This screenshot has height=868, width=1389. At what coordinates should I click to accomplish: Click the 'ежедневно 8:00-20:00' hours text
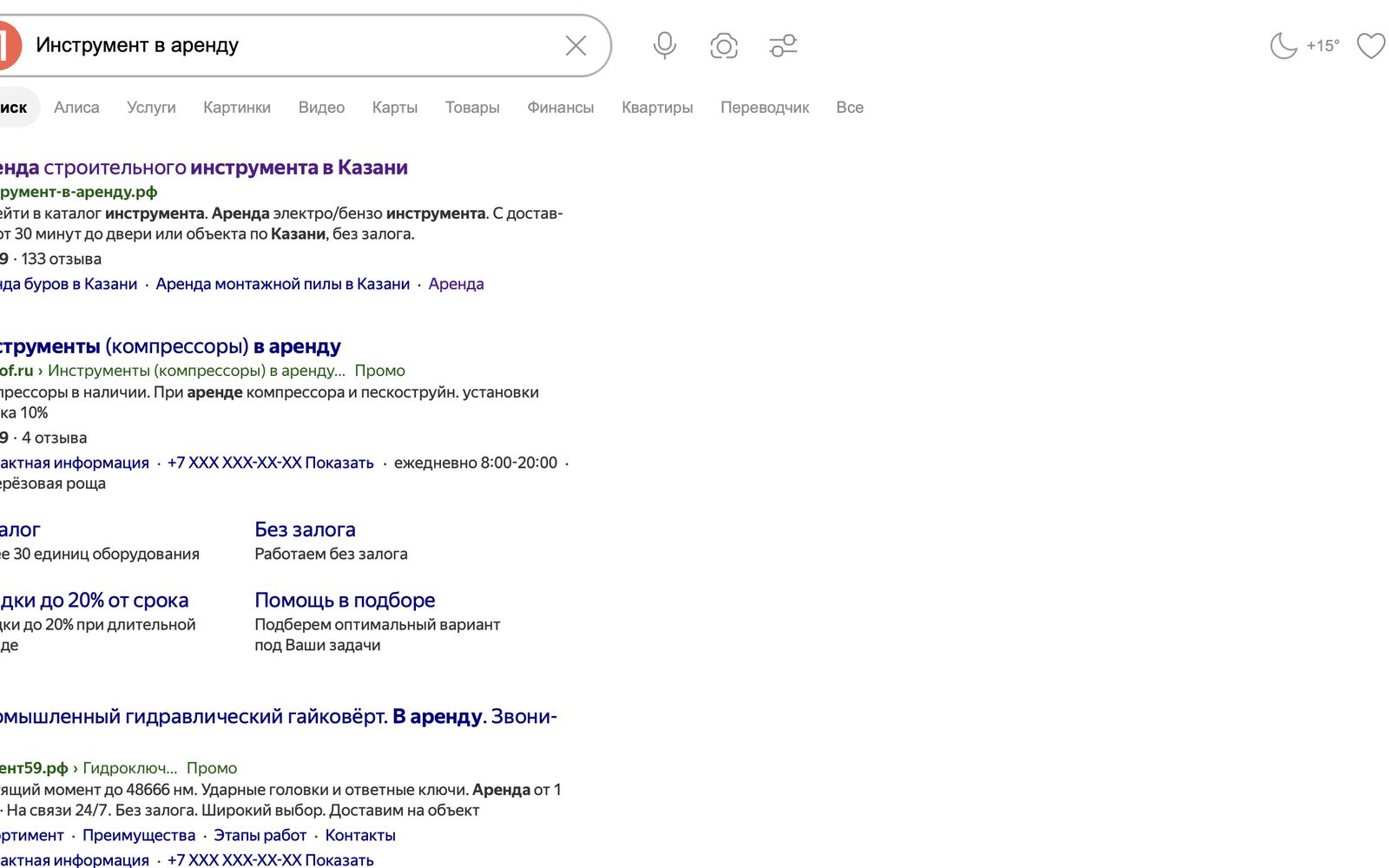coord(476,463)
